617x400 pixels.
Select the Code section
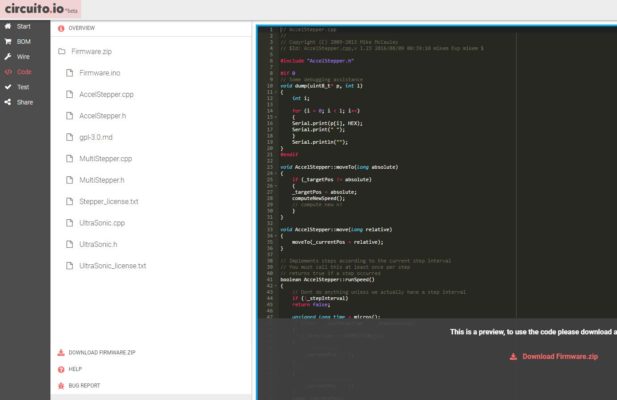[x=24, y=72]
